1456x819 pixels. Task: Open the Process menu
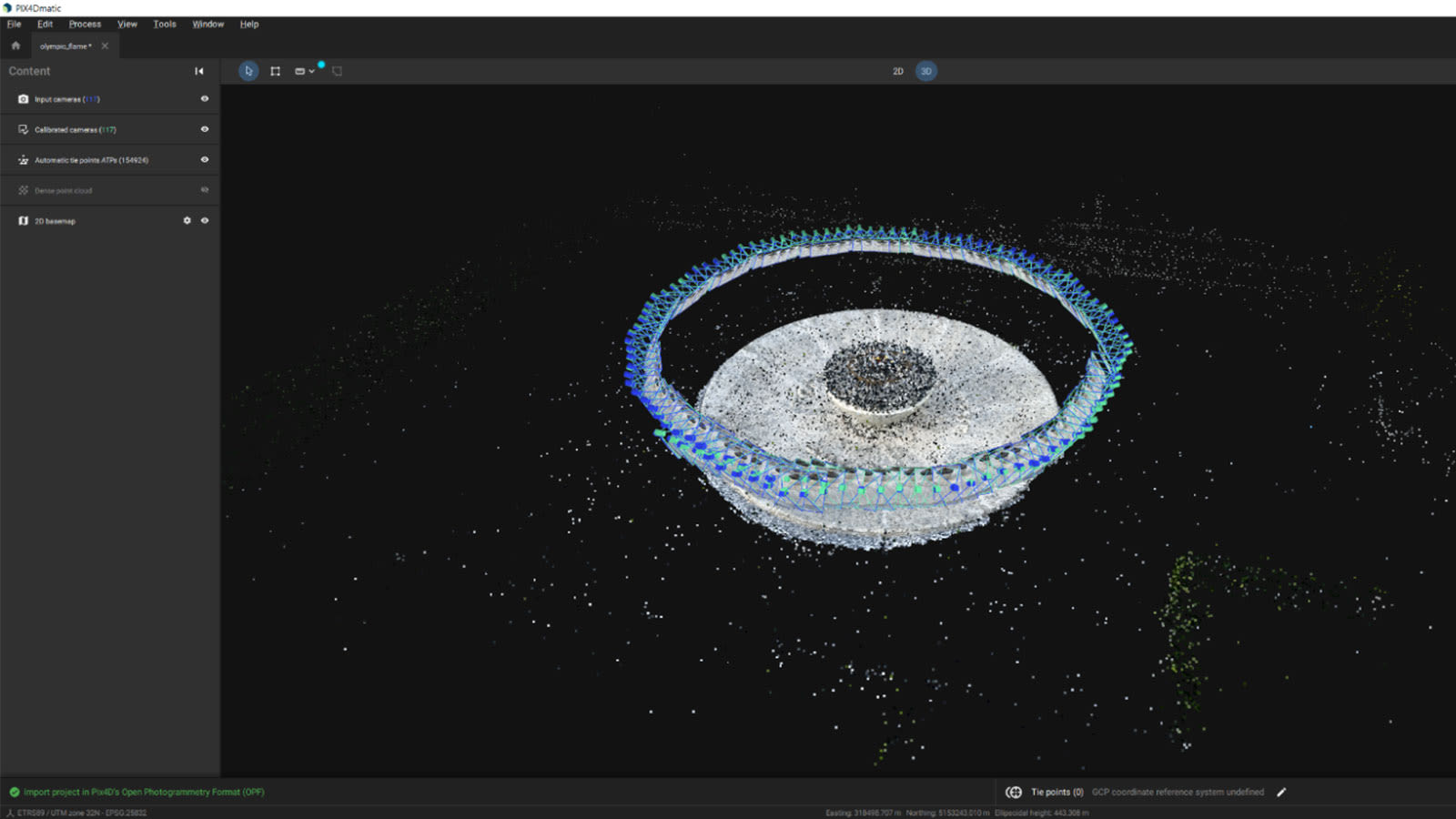pyautogui.click(x=84, y=24)
